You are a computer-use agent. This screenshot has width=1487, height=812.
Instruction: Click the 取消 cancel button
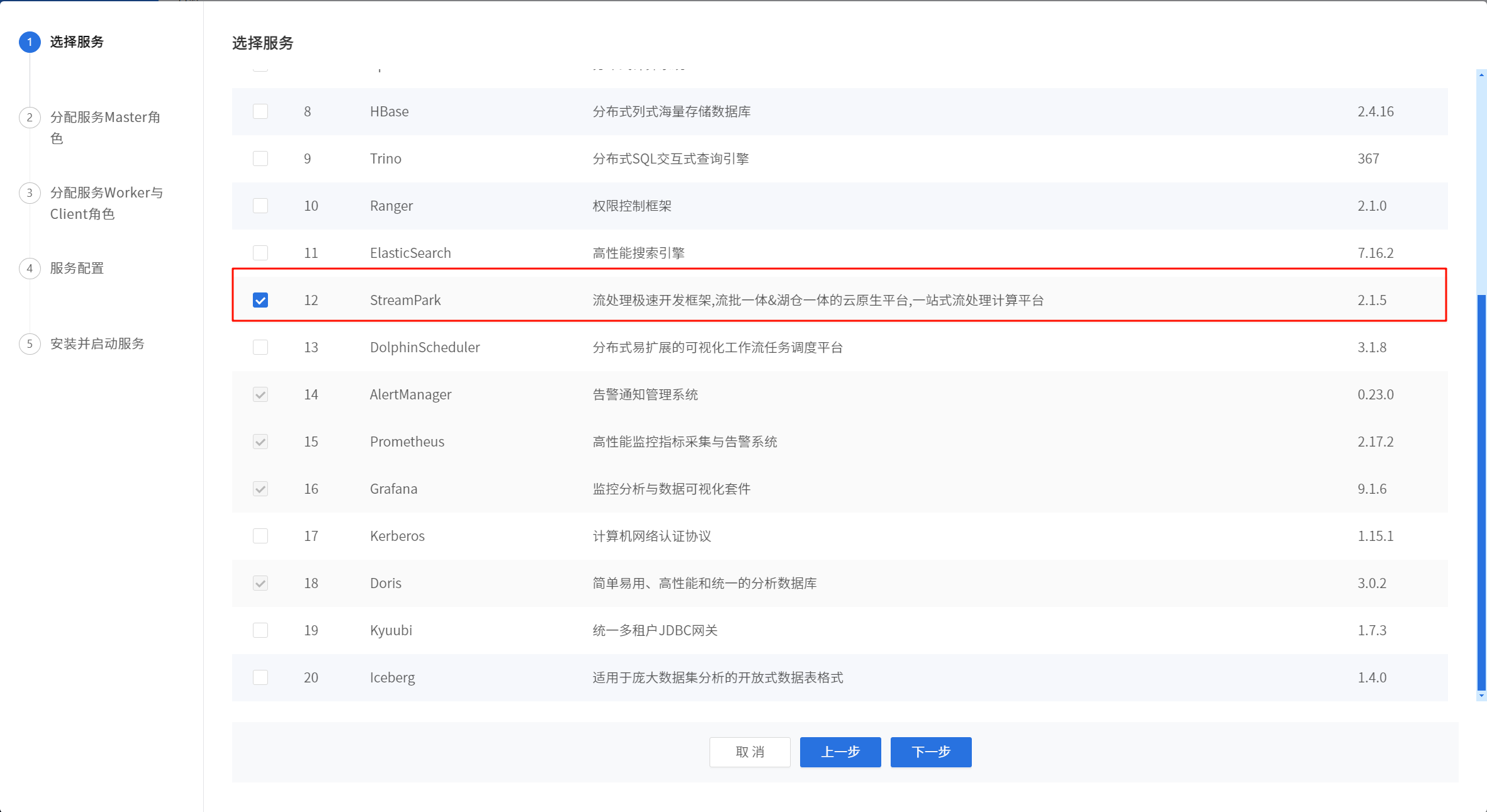click(x=750, y=752)
